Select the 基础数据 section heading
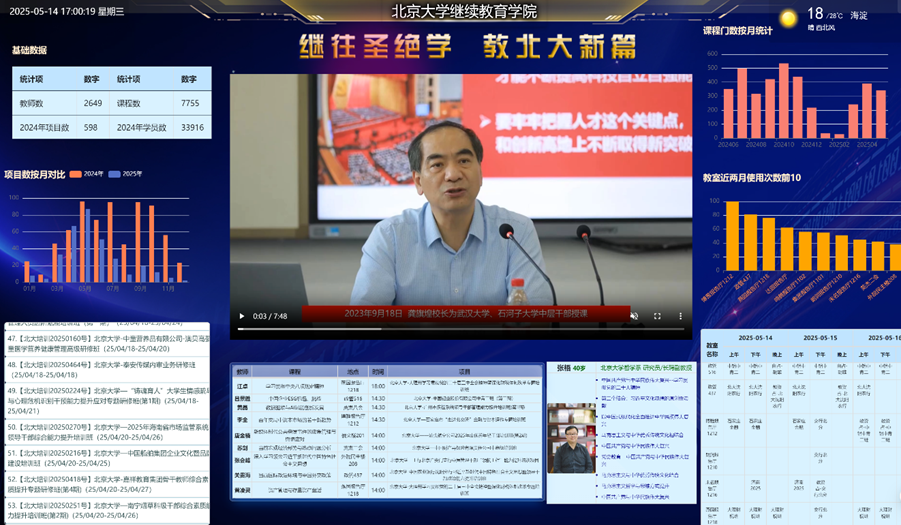This screenshot has height=525, width=901. click(29, 51)
